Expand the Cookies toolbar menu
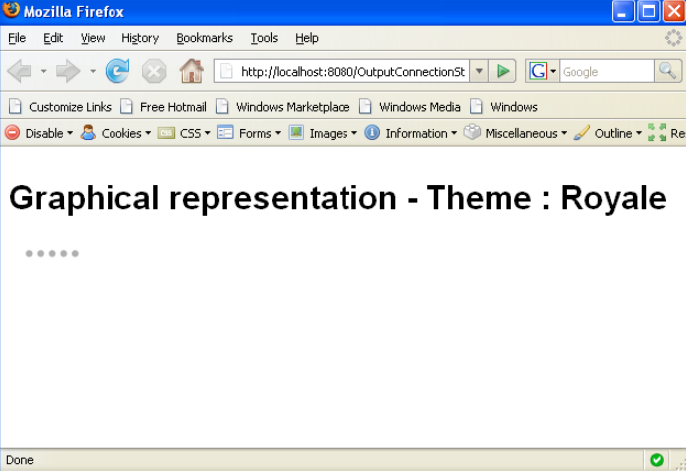686x471 pixels. pos(116,133)
